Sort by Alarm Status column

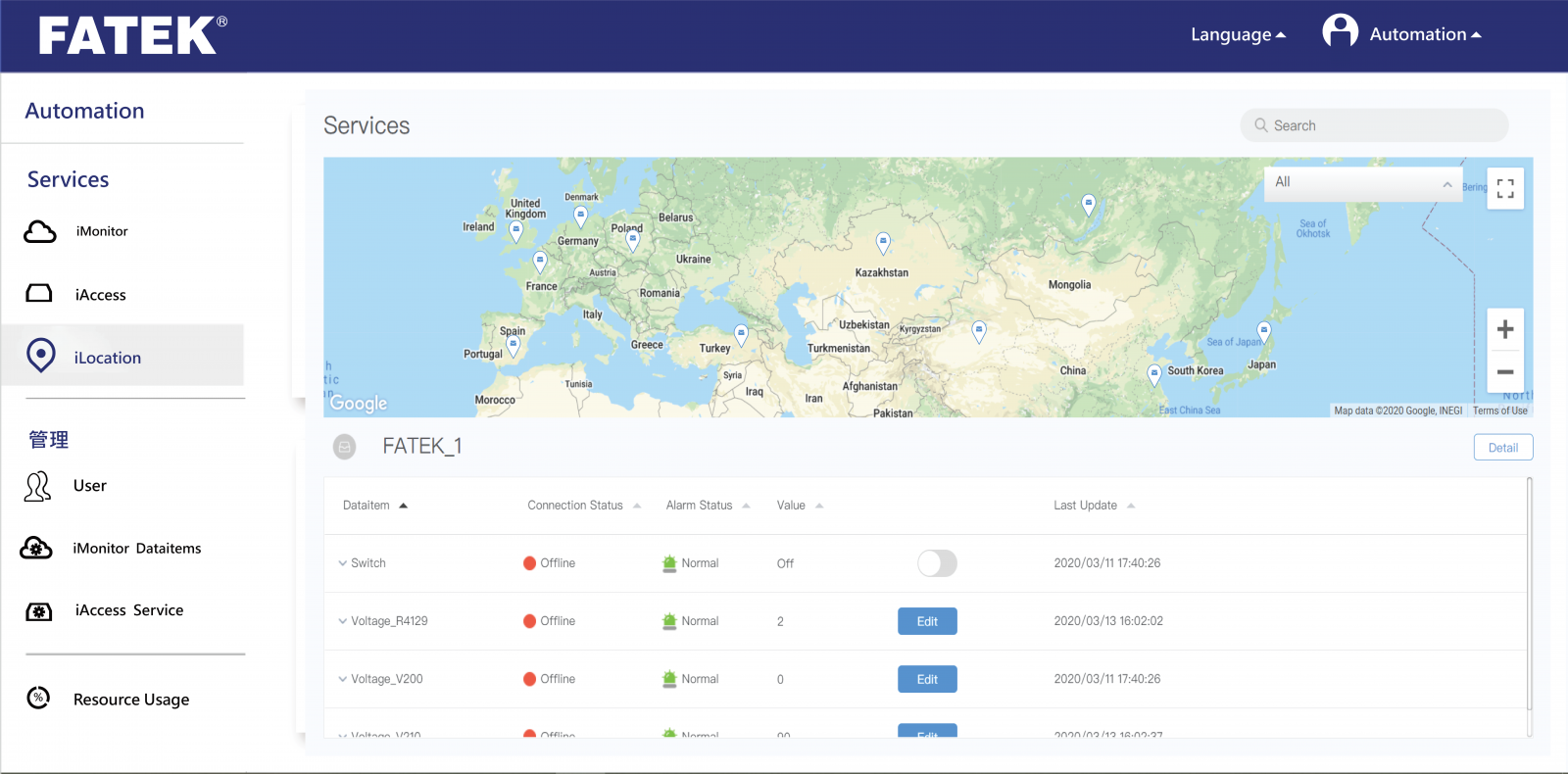pos(708,506)
